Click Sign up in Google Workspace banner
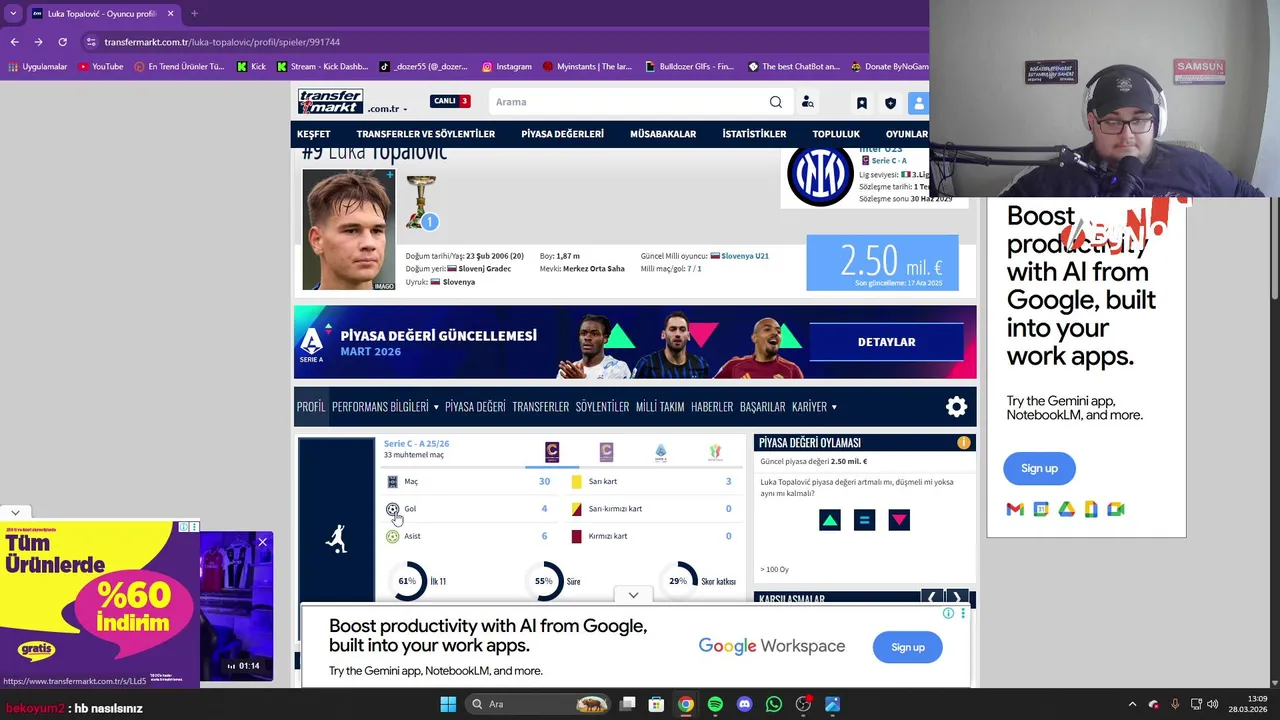The width and height of the screenshot is (1280, 720). tap(908, 647)
